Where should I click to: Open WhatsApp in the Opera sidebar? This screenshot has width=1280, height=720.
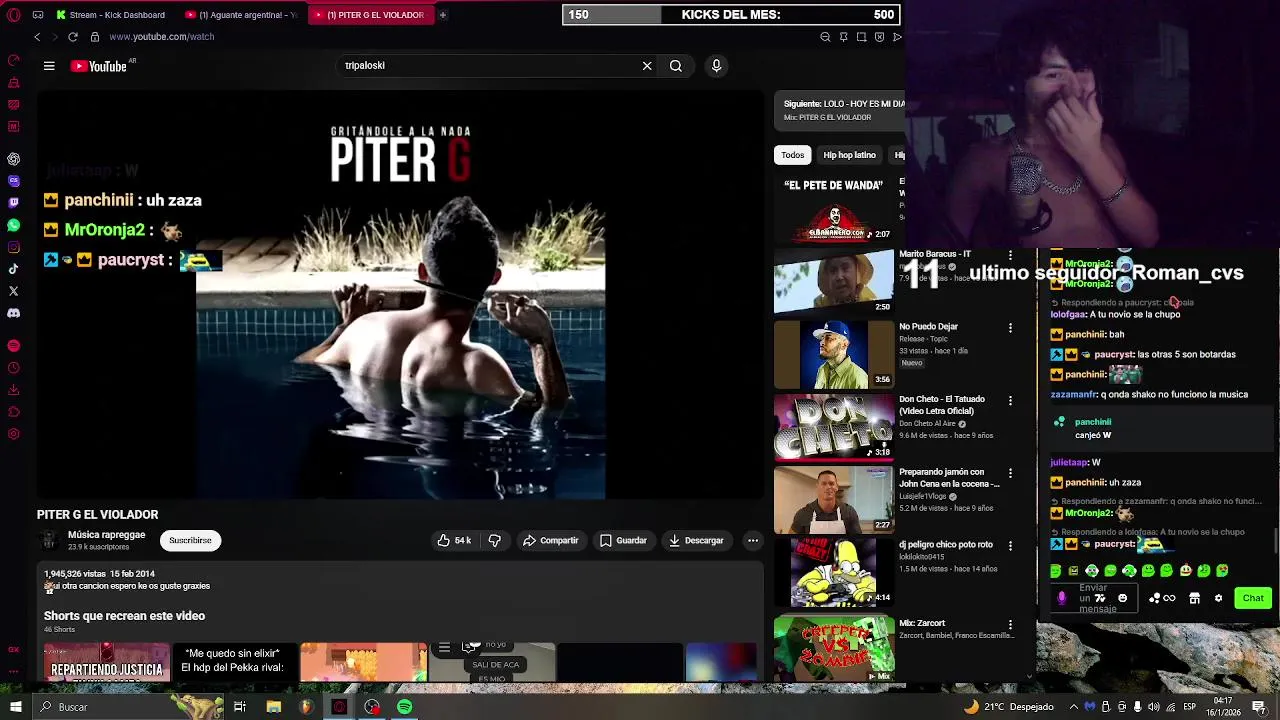(13, 225)
